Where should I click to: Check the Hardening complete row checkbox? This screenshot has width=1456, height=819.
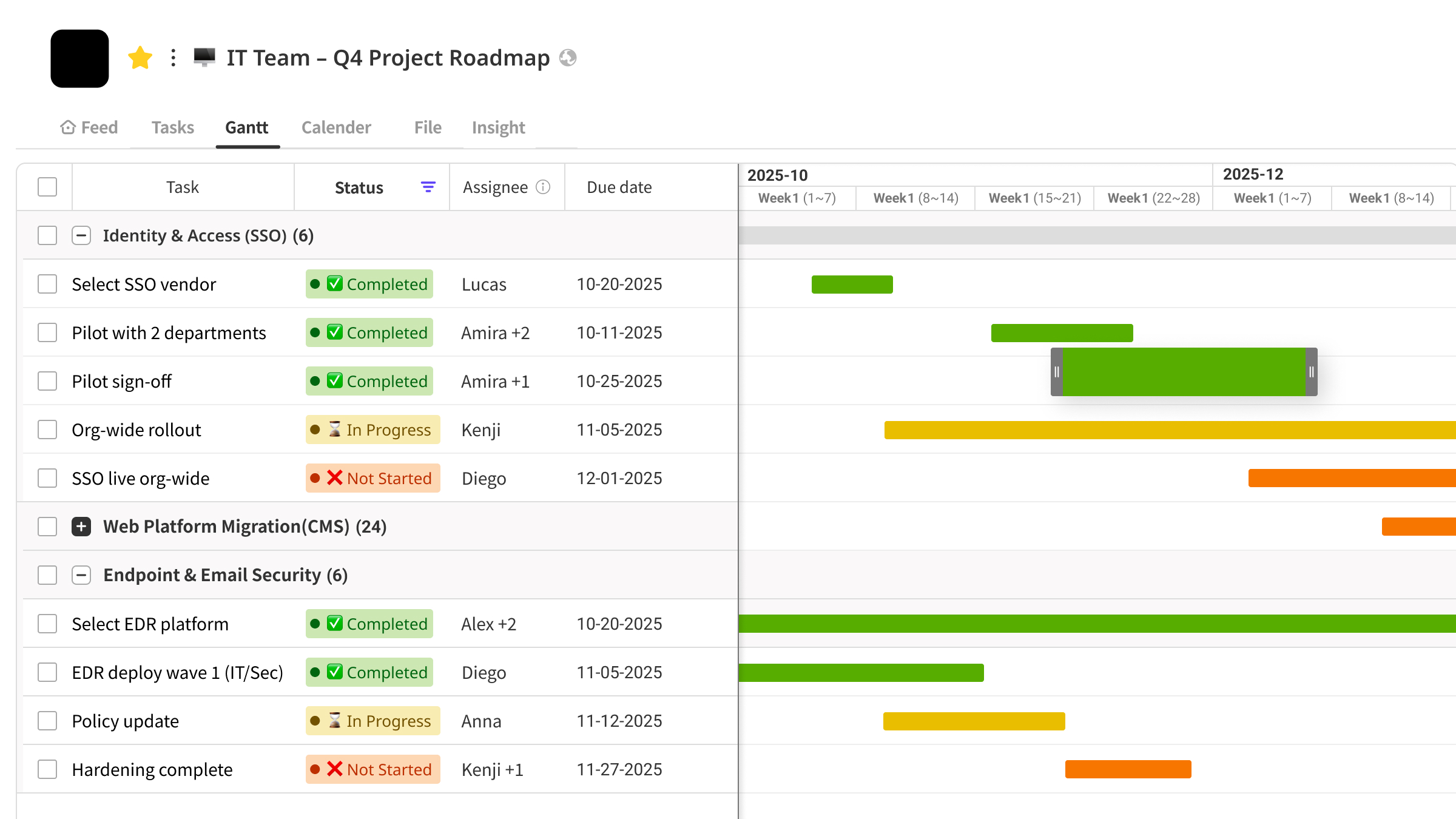[x=47, y=769]
